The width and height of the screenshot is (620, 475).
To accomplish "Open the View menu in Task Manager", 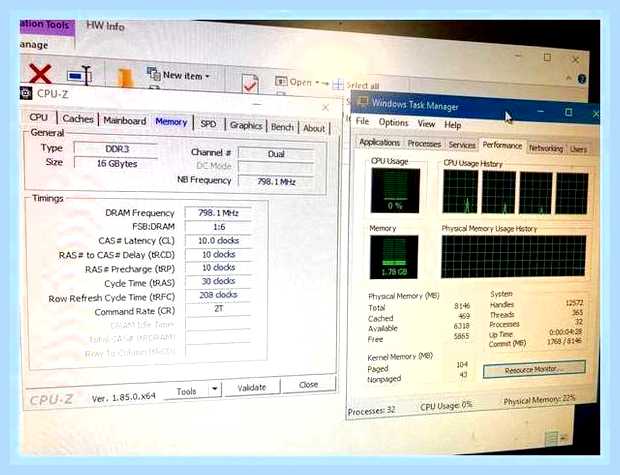I will [x=426, y=124].
